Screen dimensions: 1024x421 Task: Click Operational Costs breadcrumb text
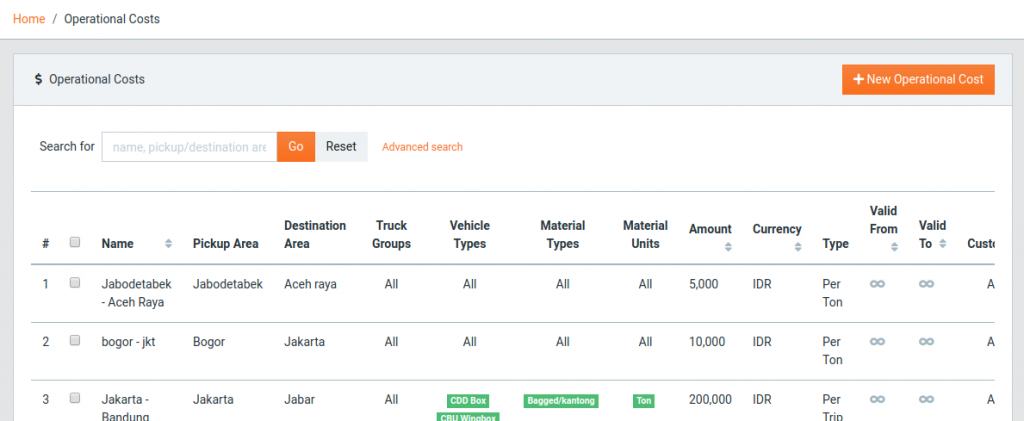[112, 19]
